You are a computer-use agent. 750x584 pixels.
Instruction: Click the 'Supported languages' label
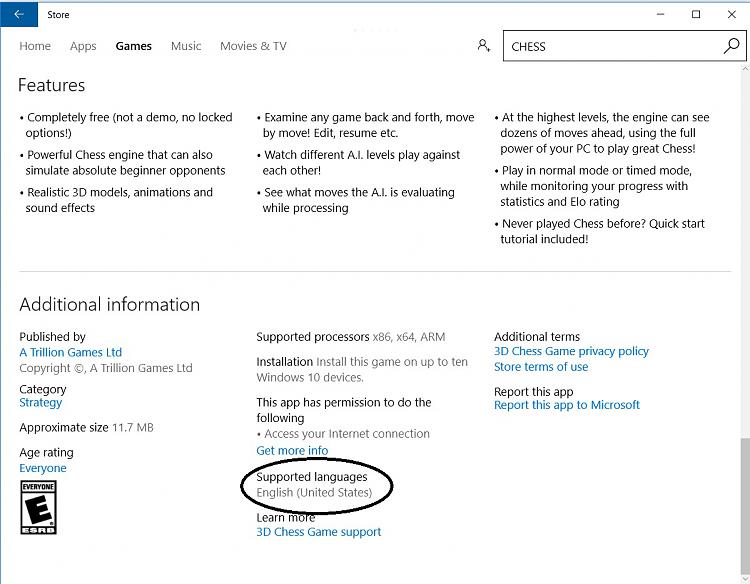point(312,477)
